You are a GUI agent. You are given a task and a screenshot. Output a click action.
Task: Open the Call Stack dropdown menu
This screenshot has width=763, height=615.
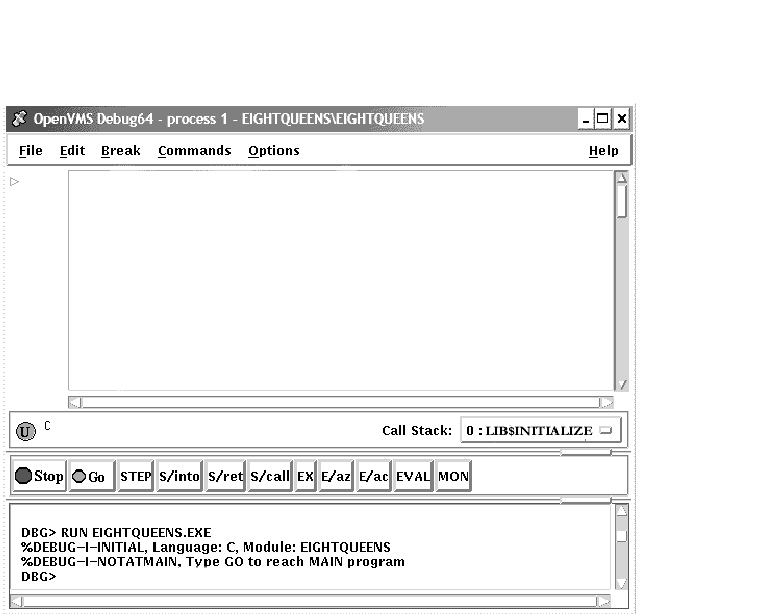tap(540, 431)
